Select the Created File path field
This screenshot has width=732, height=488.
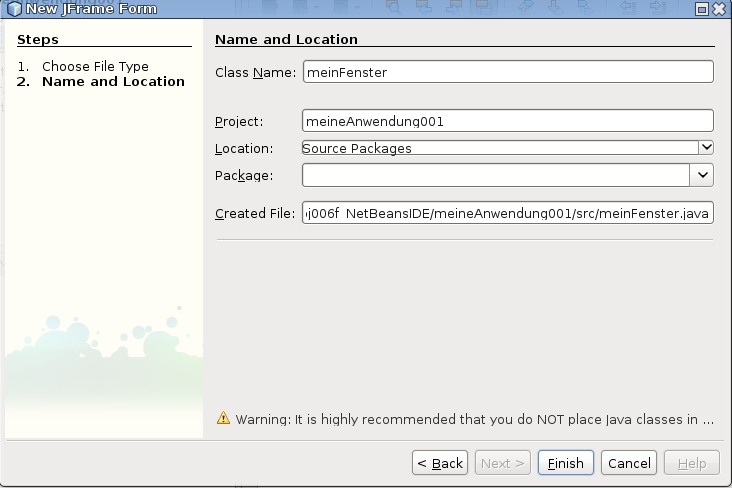coord(507,214)
